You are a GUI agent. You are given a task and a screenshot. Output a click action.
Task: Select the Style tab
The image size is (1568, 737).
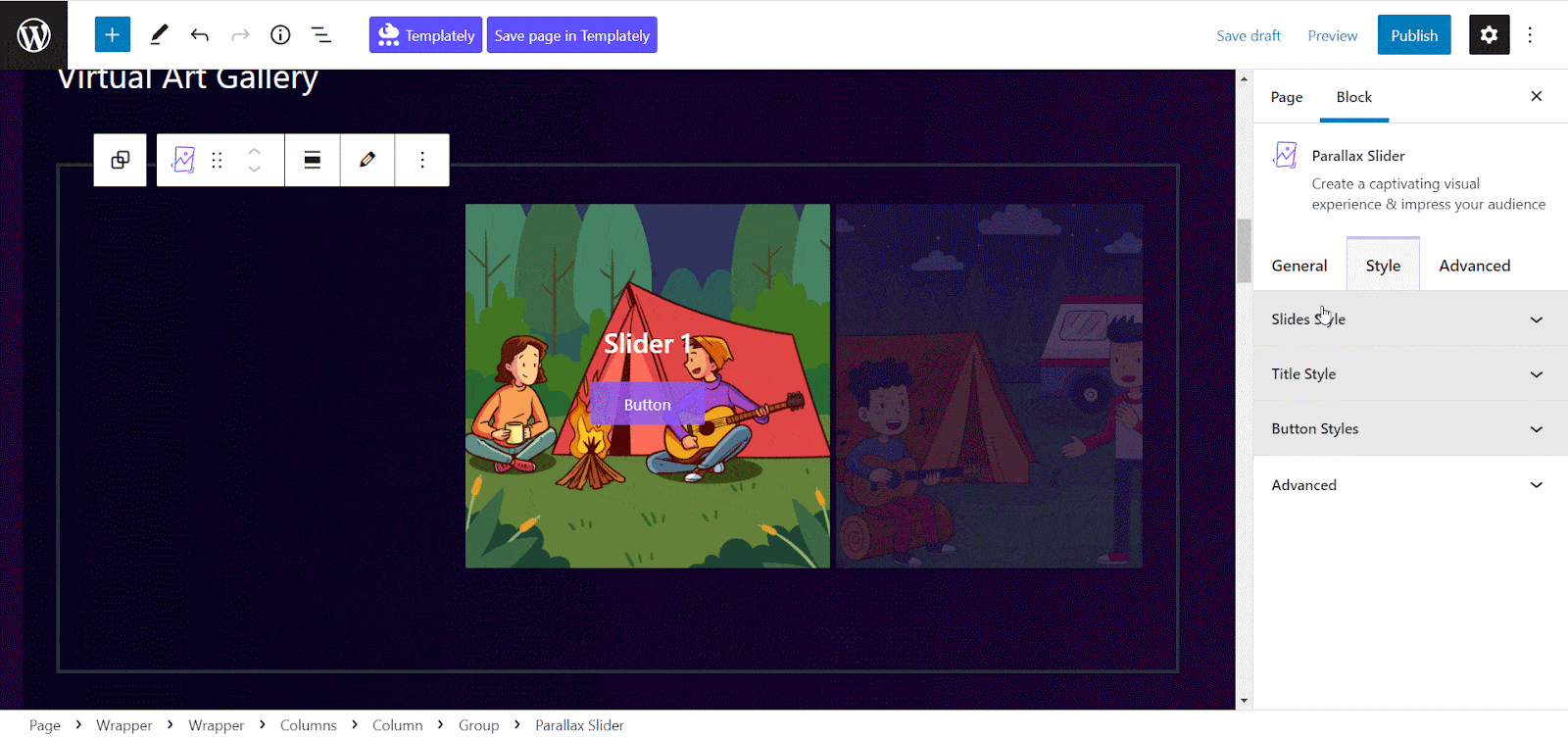(x=1383, y=266)
